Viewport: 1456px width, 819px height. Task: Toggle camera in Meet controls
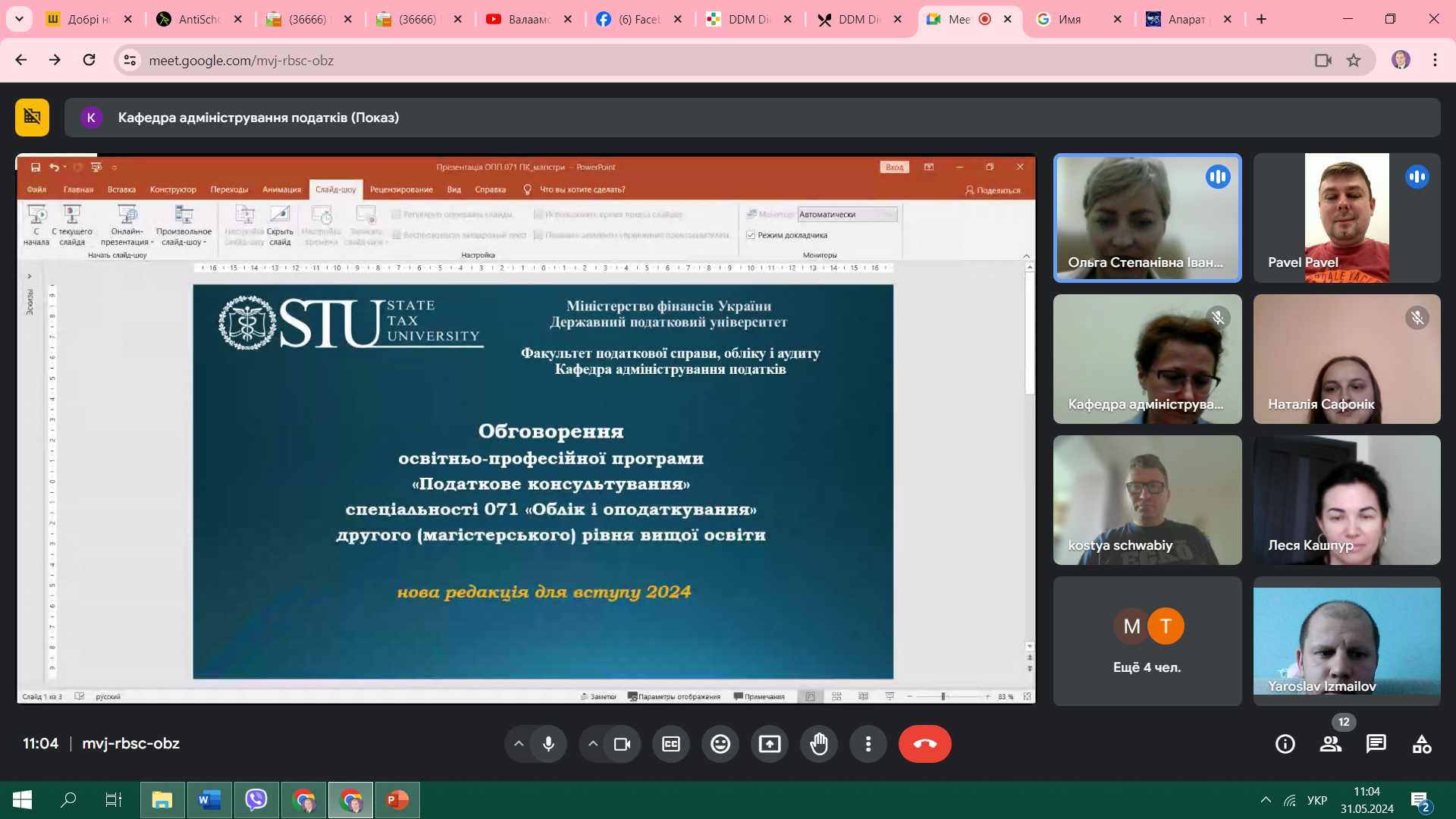[623, 744]
